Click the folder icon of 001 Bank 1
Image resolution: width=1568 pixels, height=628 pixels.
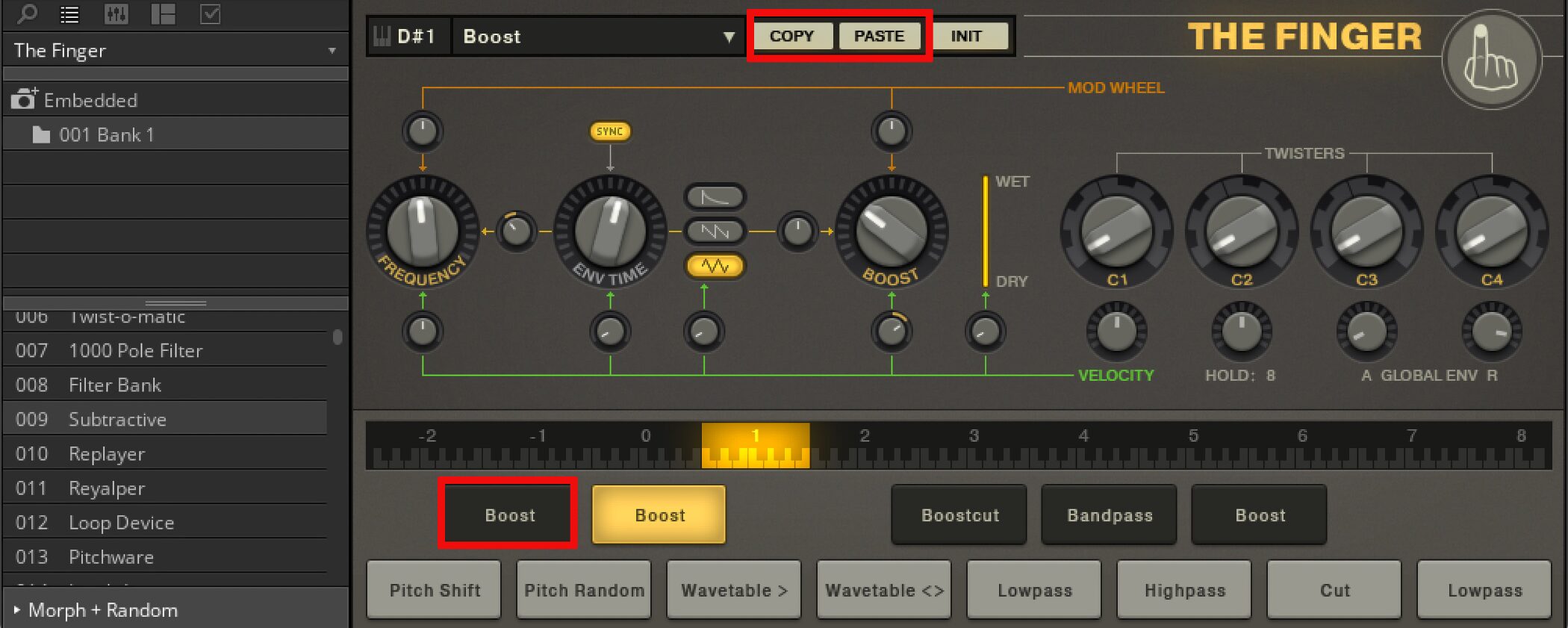click(x=41, y=134)
